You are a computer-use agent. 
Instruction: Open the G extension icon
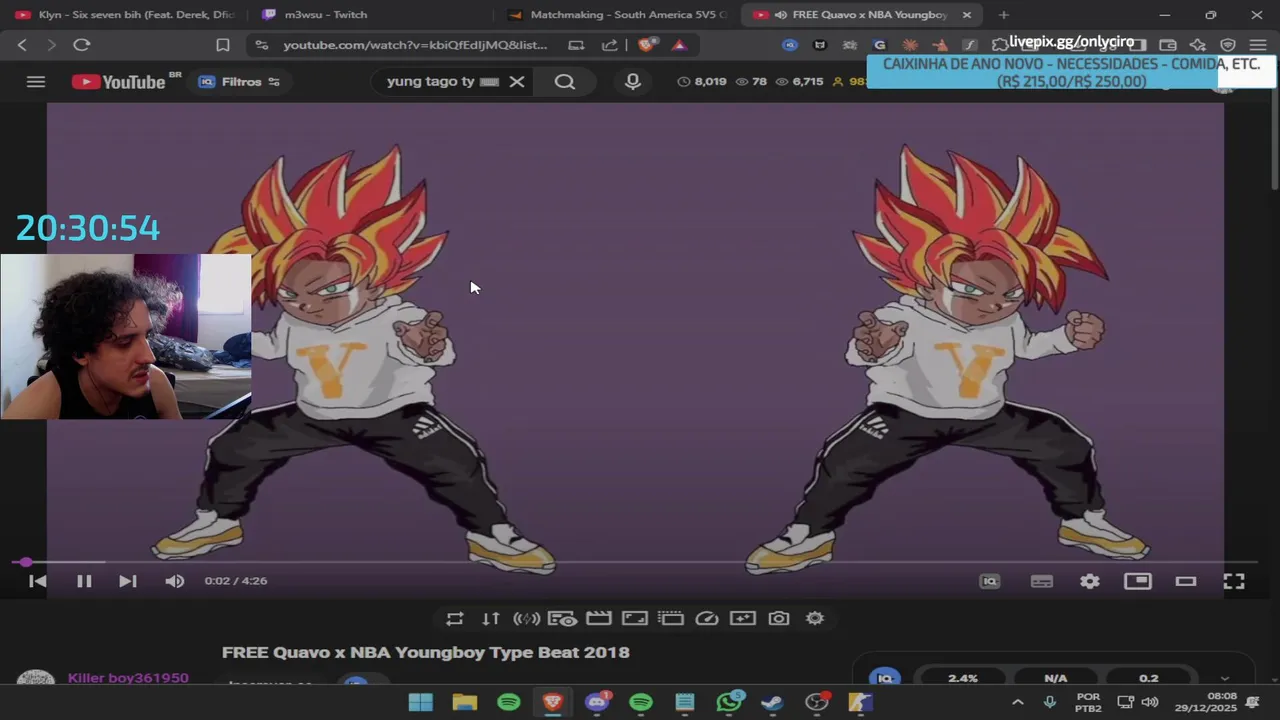point(879,45)
